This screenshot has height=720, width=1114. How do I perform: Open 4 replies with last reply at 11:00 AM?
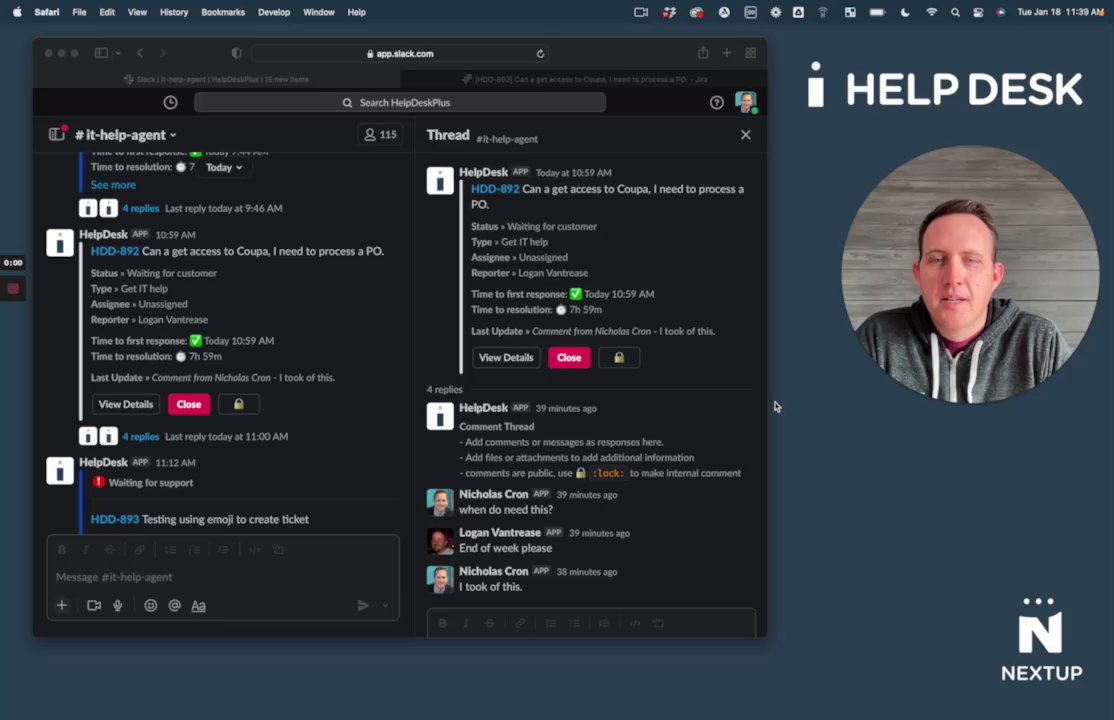tap(141, 436)
